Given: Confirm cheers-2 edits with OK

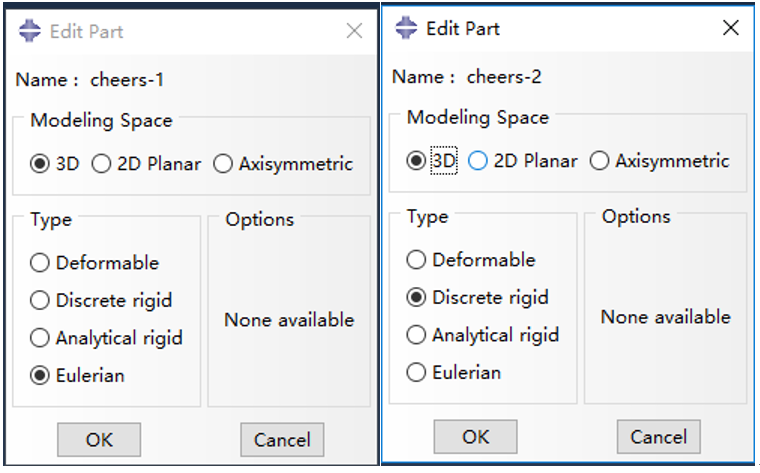Looking at the screenshot, I should (475, 437).
